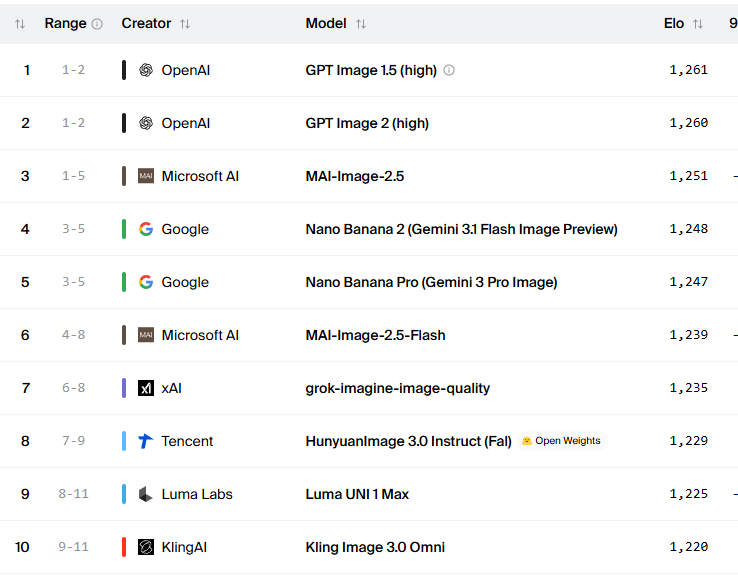Click Google logo in Nano Banana Pro row

(146, 282)
